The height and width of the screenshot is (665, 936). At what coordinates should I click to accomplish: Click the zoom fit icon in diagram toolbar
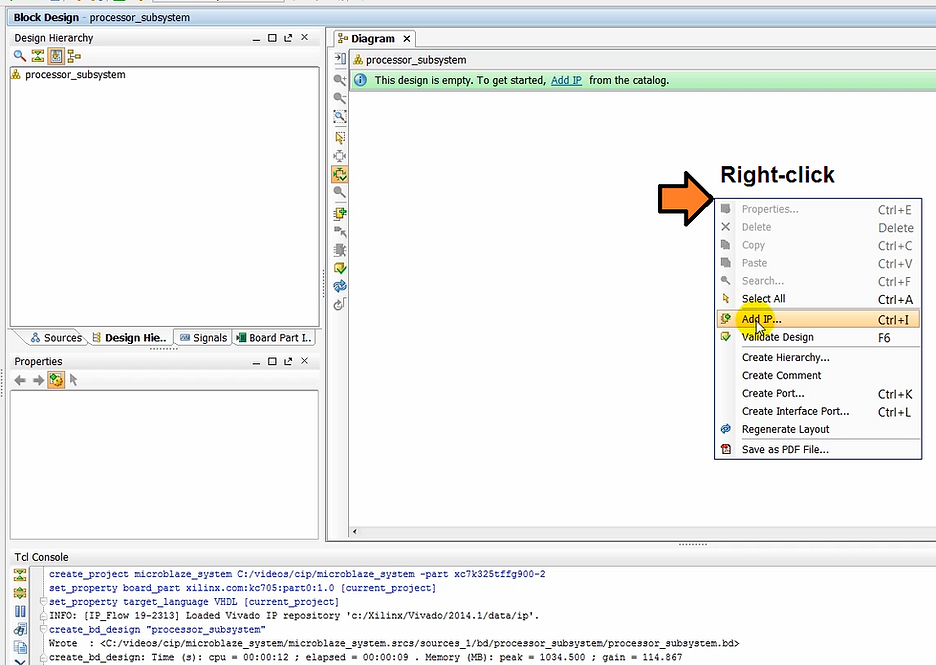click(340, 117)
